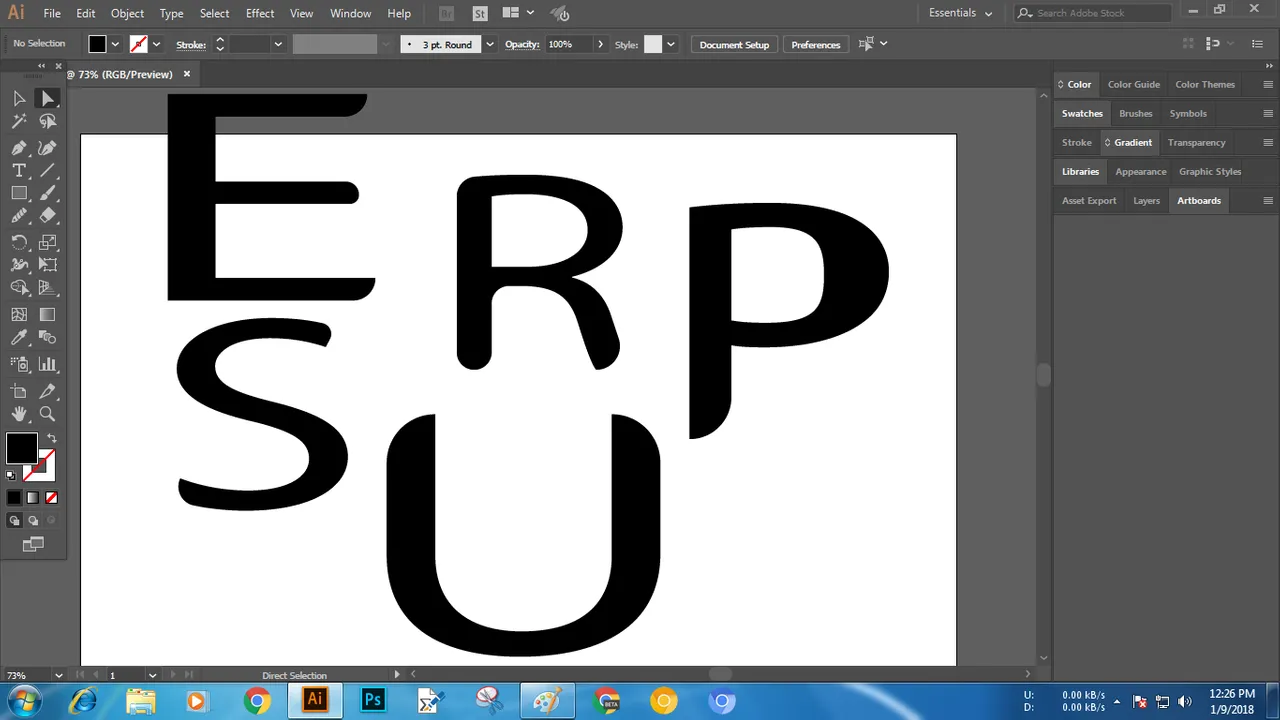Switch to Draw Behind mode

[x=33, y=520]
